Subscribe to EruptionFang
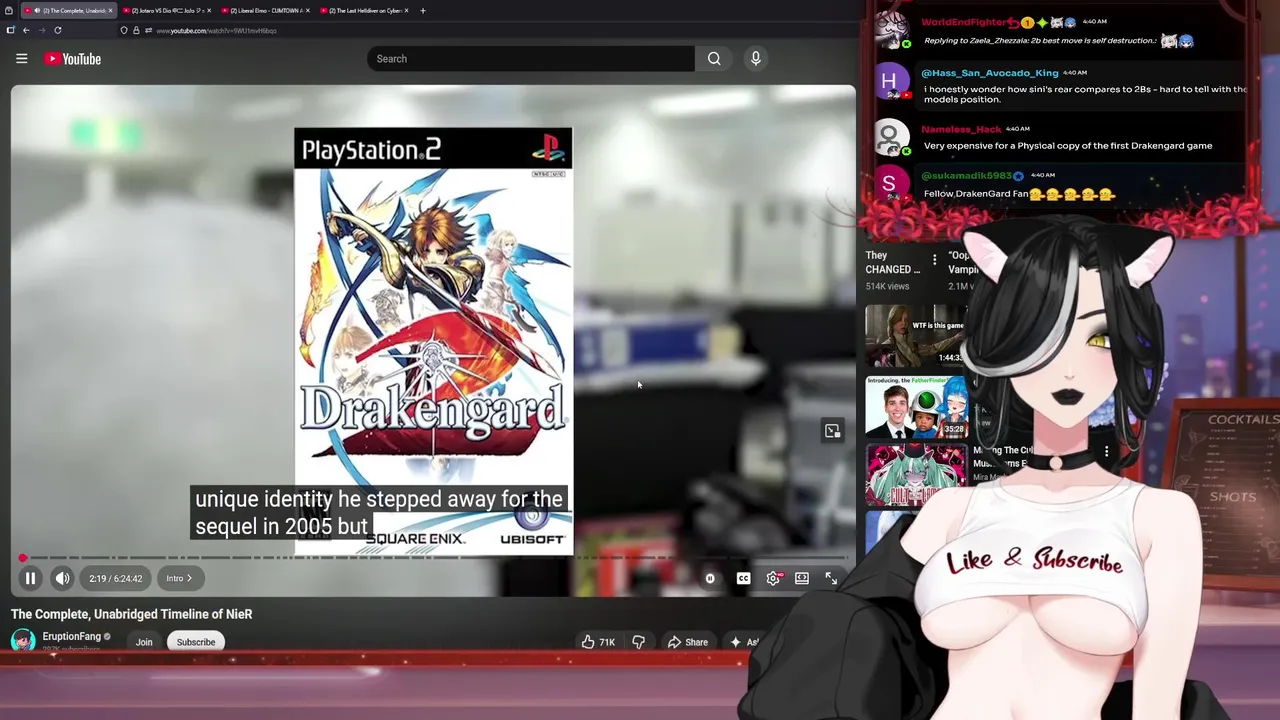 (196, 642)
